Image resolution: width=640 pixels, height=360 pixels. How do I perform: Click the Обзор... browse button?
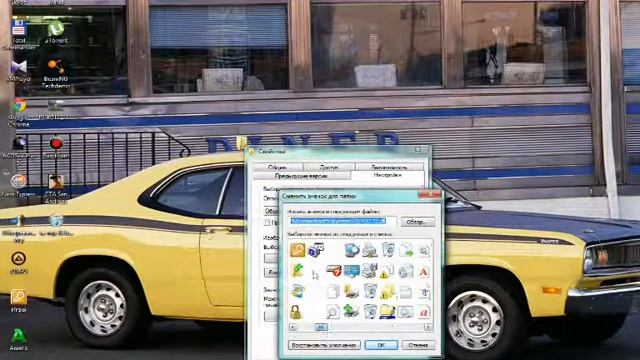coord(417,222)
